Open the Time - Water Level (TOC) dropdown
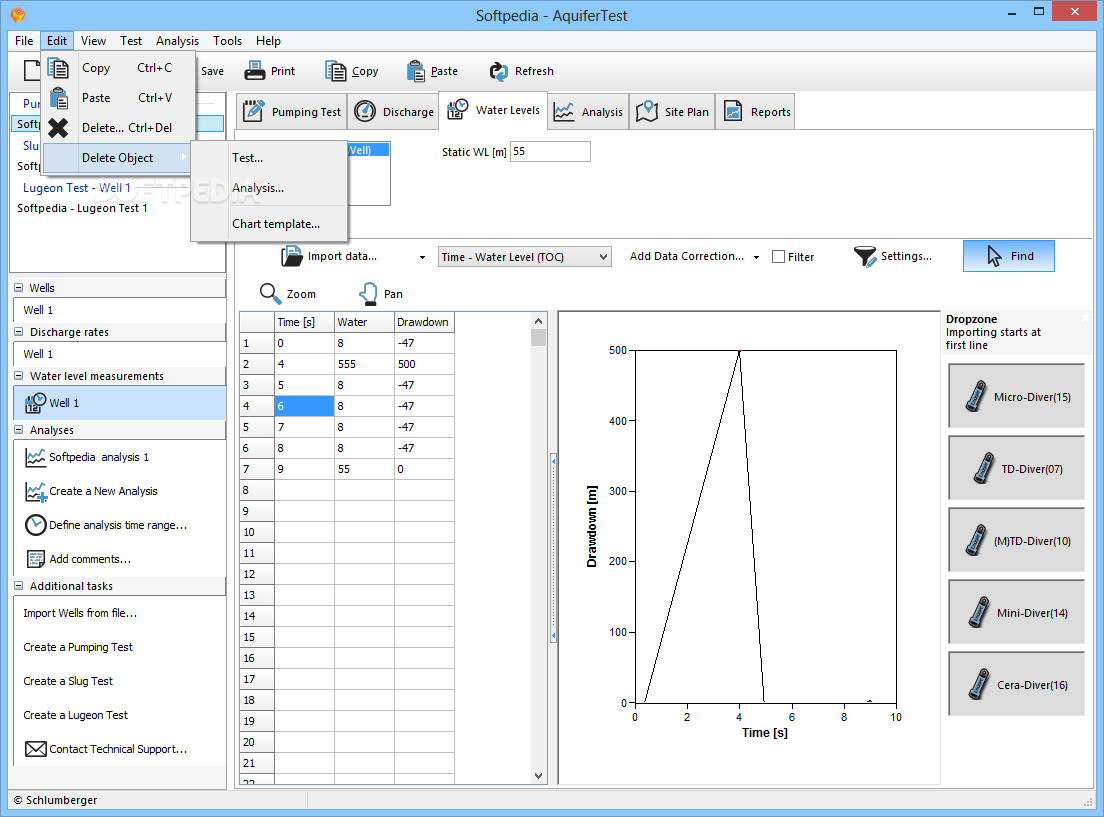This screenshot has width=1104, height=817. (525, 257)
